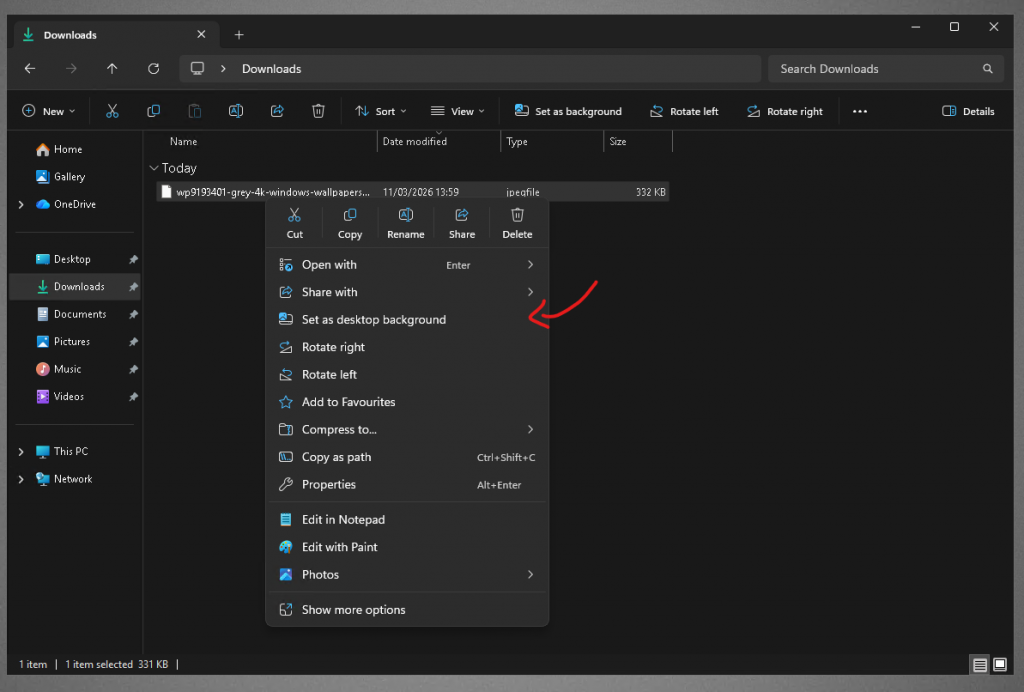Click Rotate right in the toolbar
This screenshot has height=692, width=1024.
pos(785,112)
